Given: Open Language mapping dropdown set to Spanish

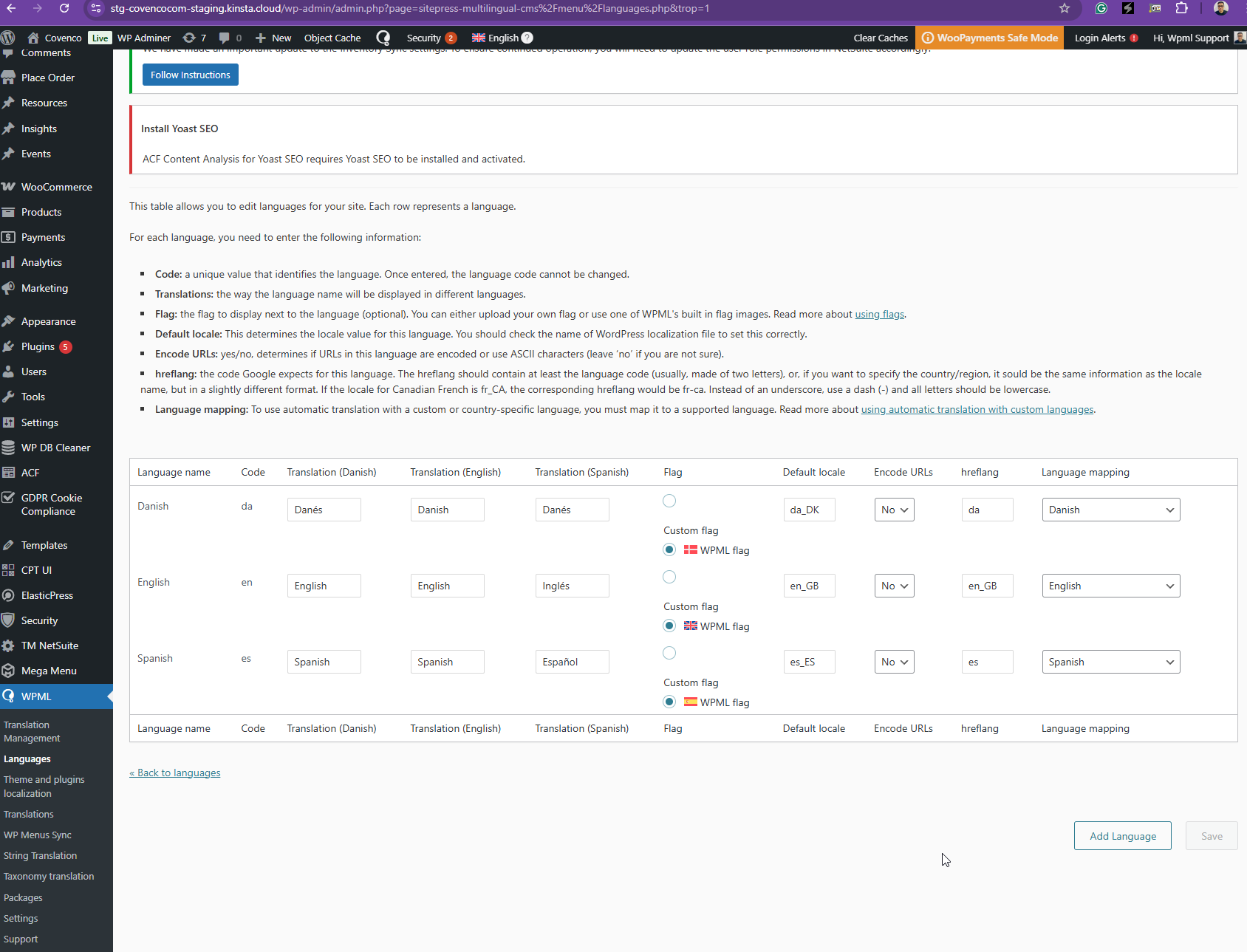Looking at the screenshot, I should pyautogui.click(x=1111, y=662).
